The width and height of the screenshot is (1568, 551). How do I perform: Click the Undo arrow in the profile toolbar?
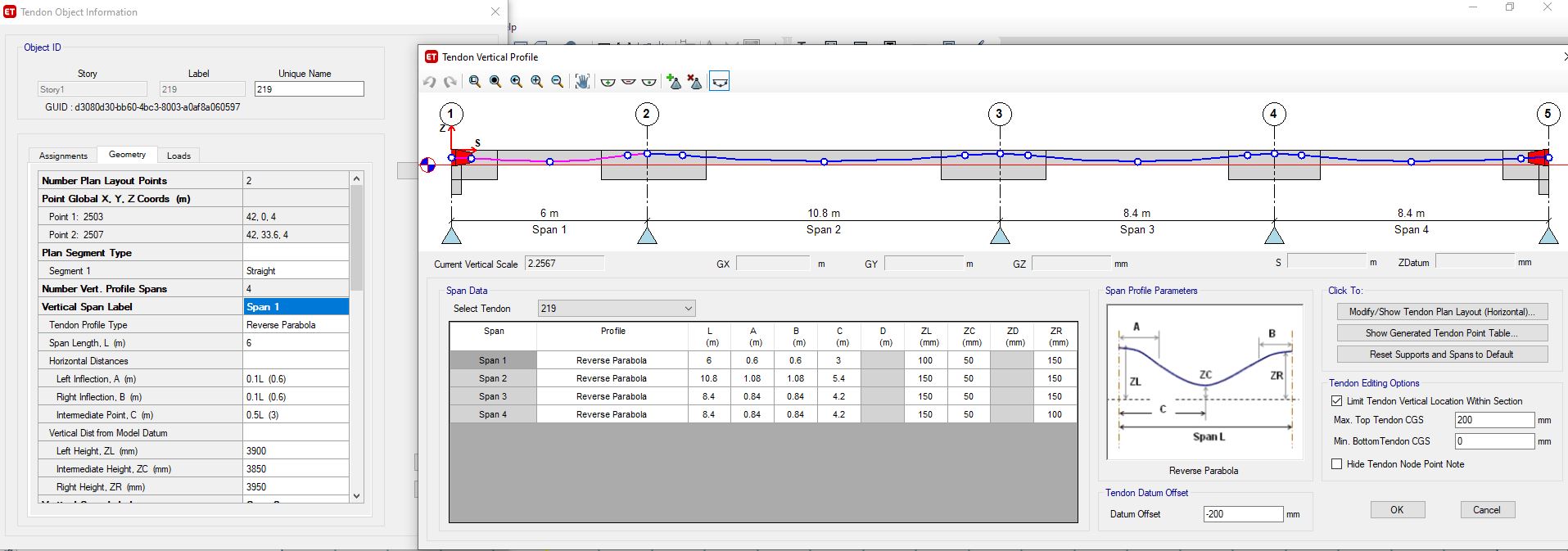point(430,82)
